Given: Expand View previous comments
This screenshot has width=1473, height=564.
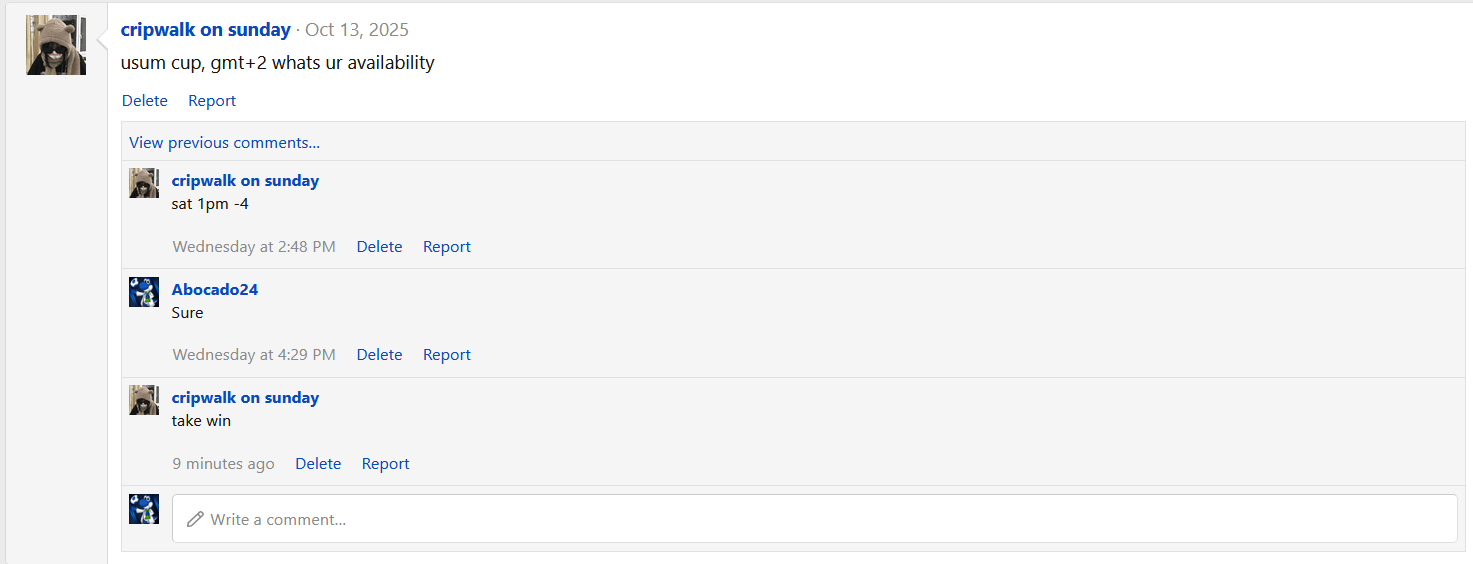Looking at the screenshot, I should pyautogui.click(x=224, y=143).
